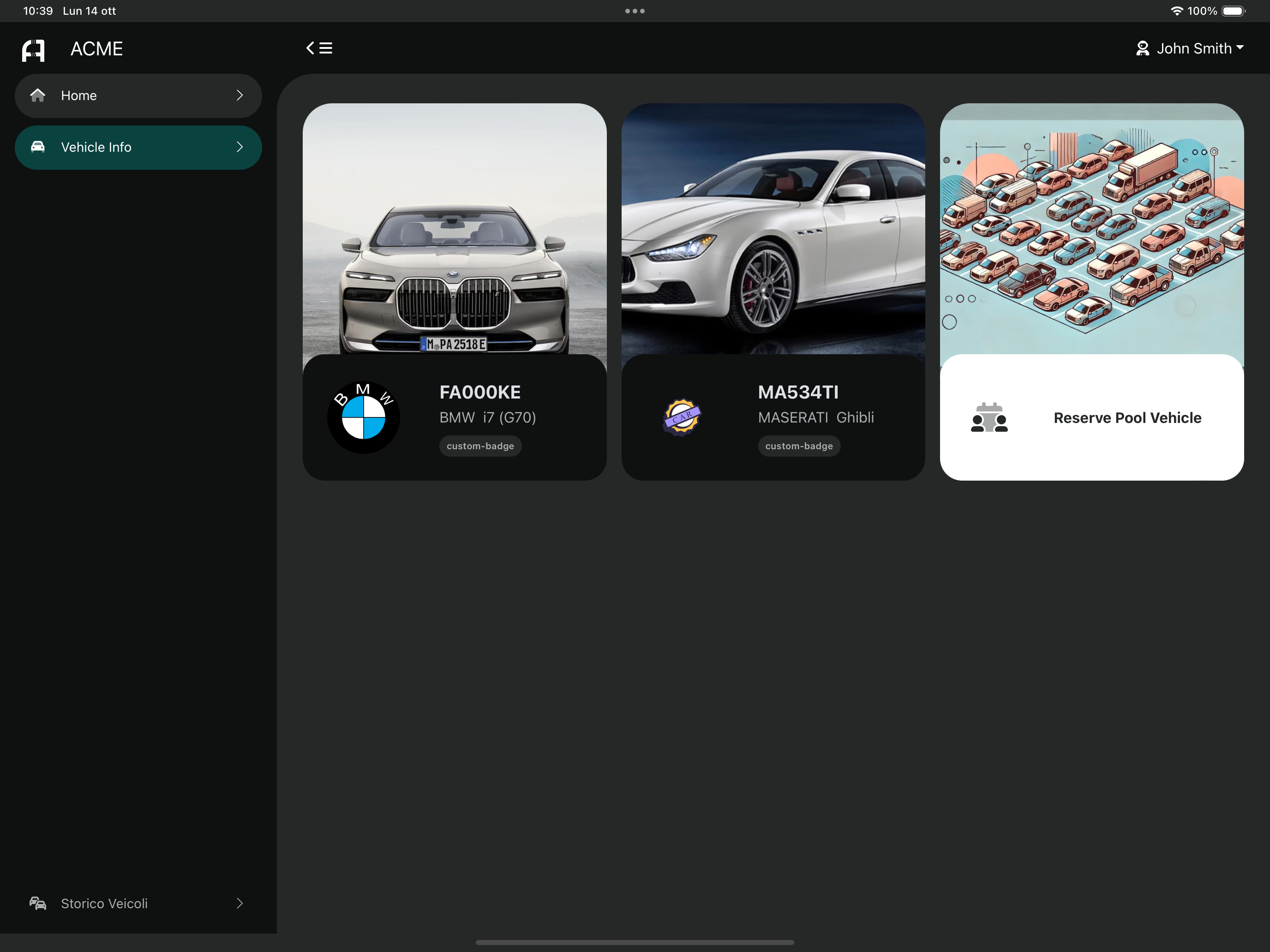
Task: Click the FA000KE plate text
Action: (480, 392)
